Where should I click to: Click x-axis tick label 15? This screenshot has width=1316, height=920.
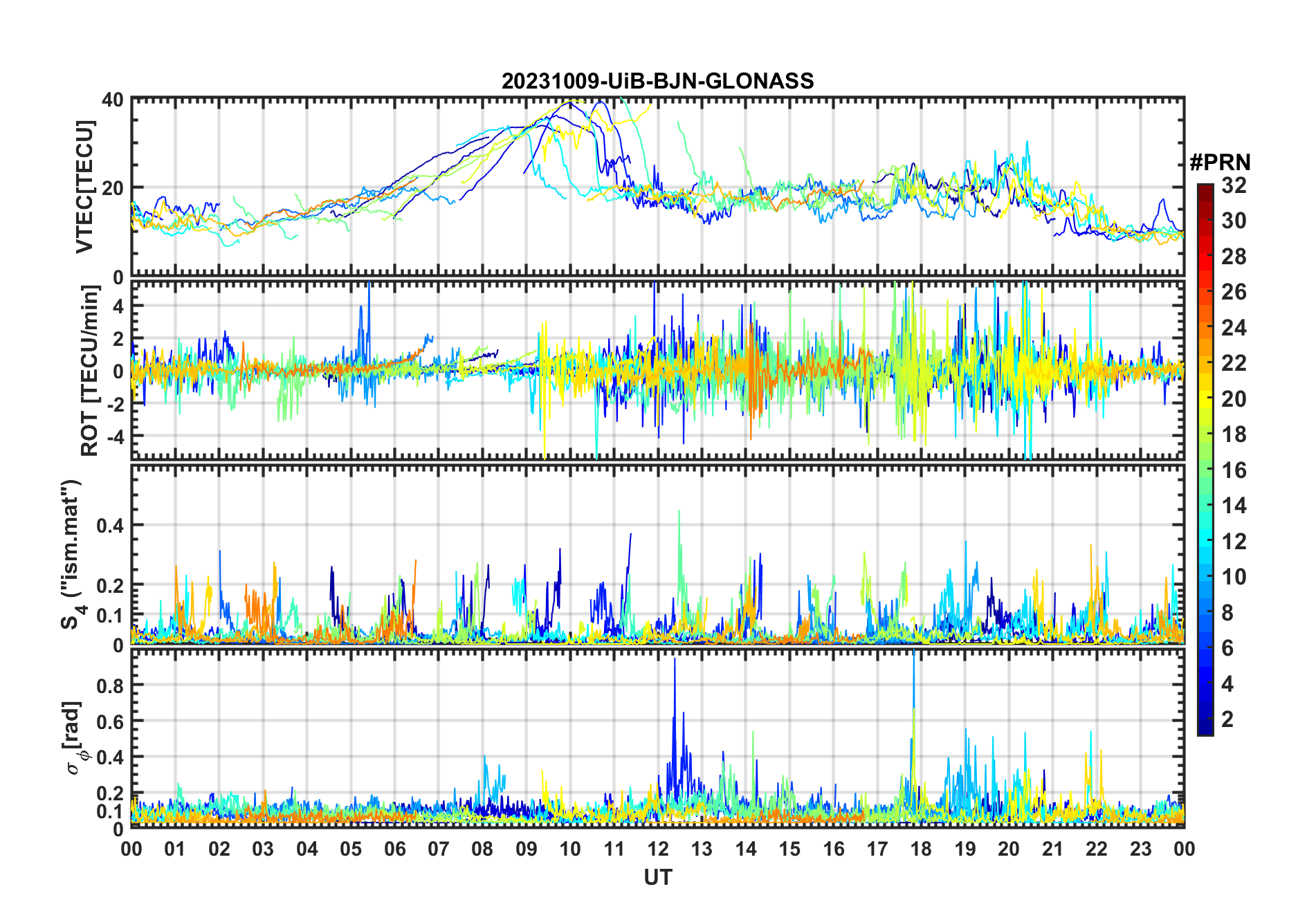coord(789,849)
